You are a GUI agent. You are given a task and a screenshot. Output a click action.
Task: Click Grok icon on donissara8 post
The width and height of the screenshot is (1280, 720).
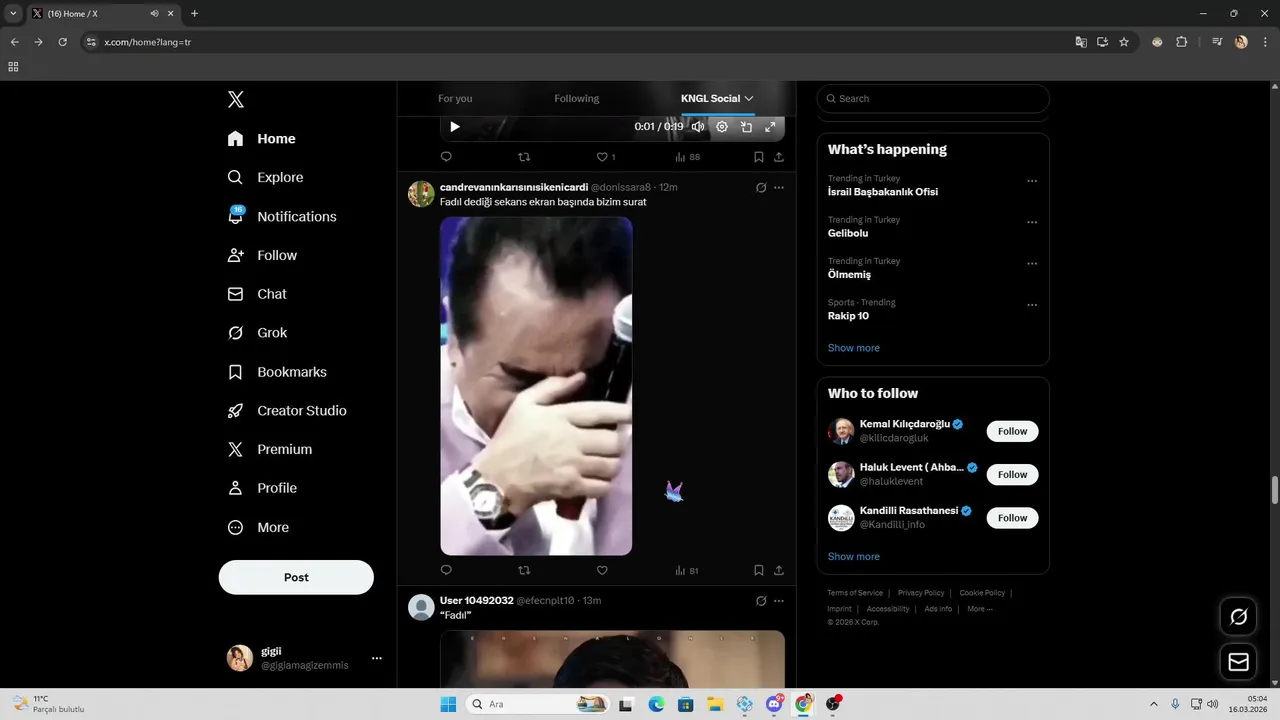point(761,187)
